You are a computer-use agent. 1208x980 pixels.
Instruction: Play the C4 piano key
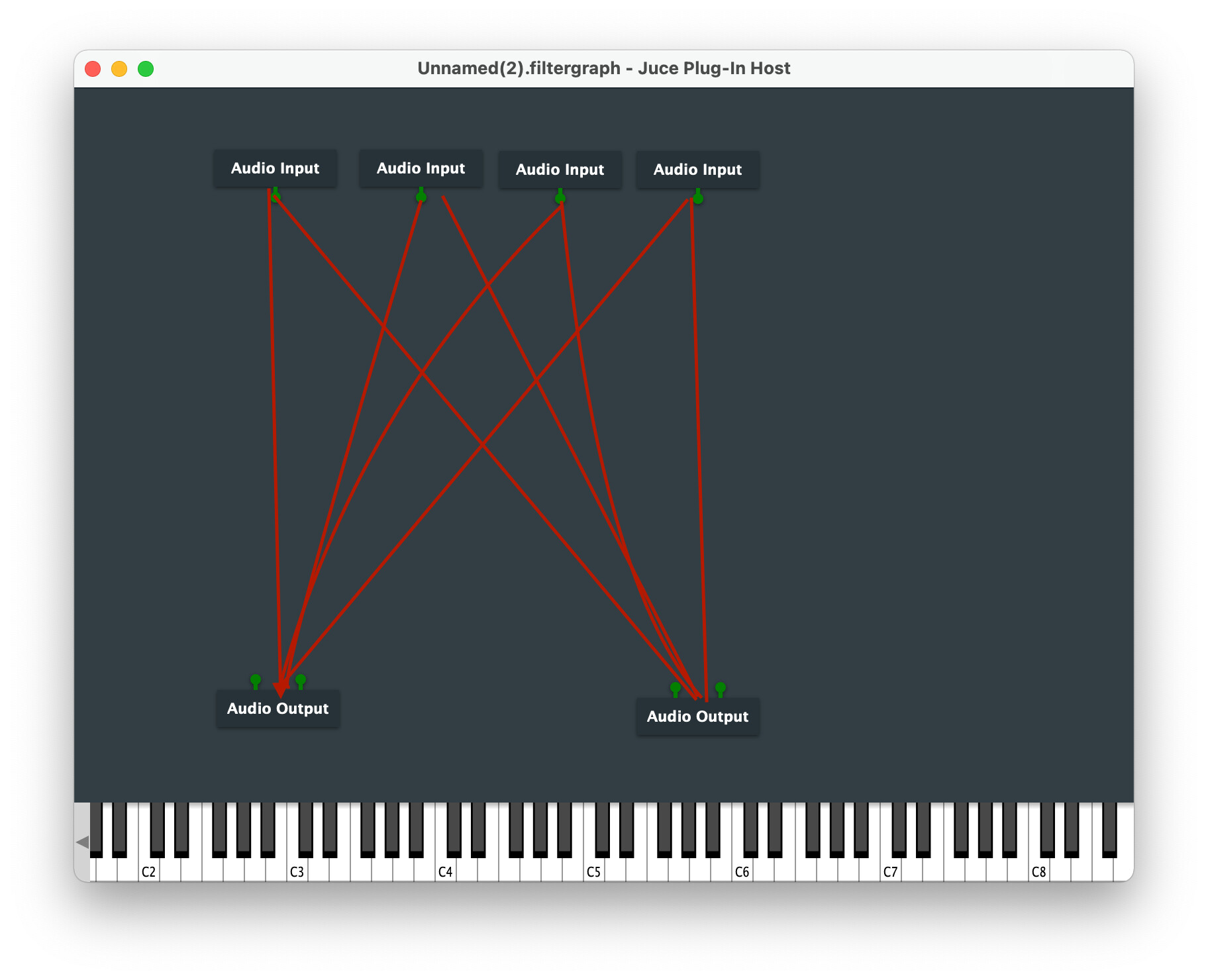[x=446, y=871]
